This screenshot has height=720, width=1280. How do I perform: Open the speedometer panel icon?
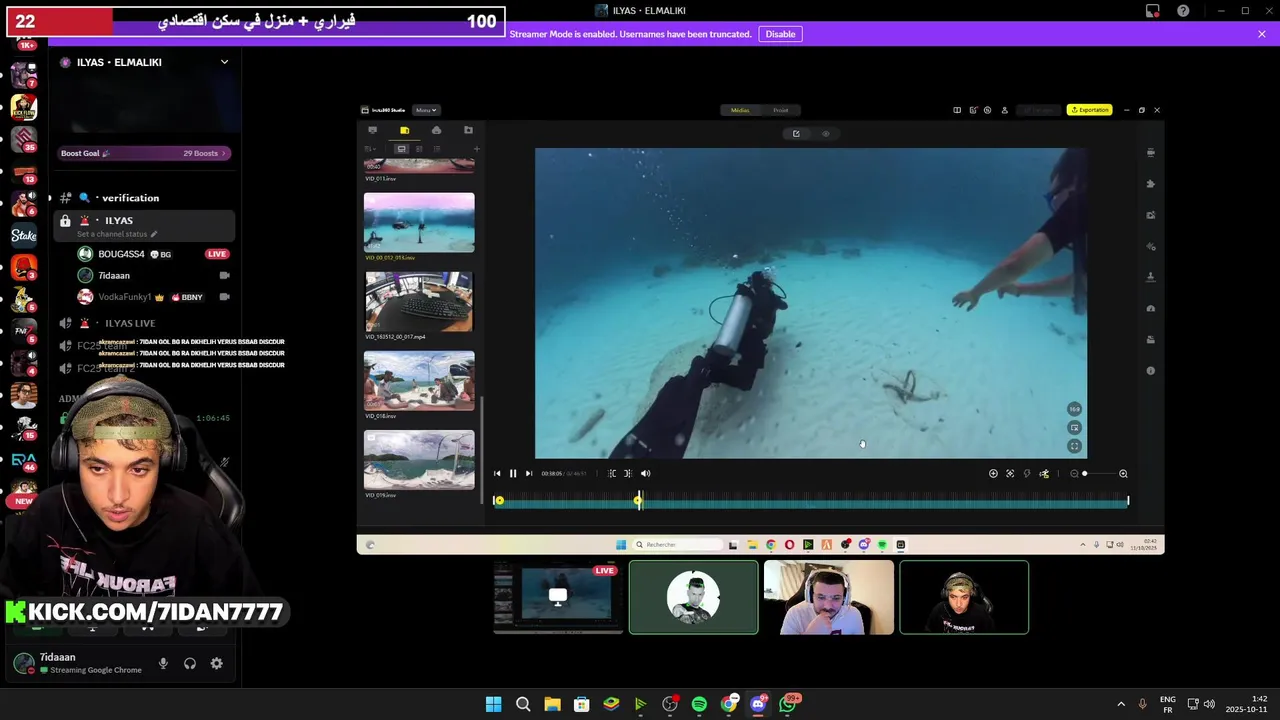coord(1150,309)
